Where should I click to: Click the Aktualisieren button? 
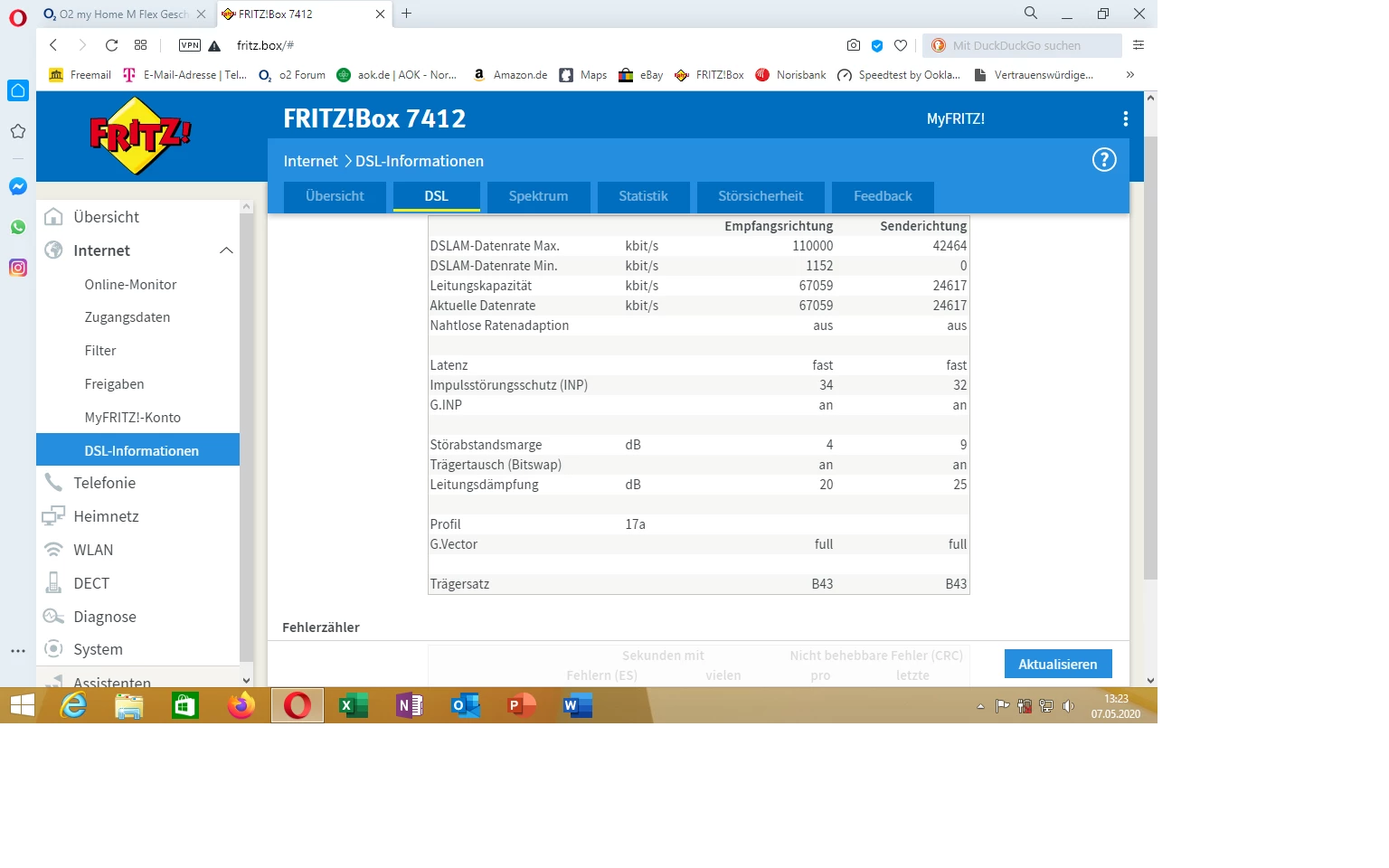coord(1057,664)
